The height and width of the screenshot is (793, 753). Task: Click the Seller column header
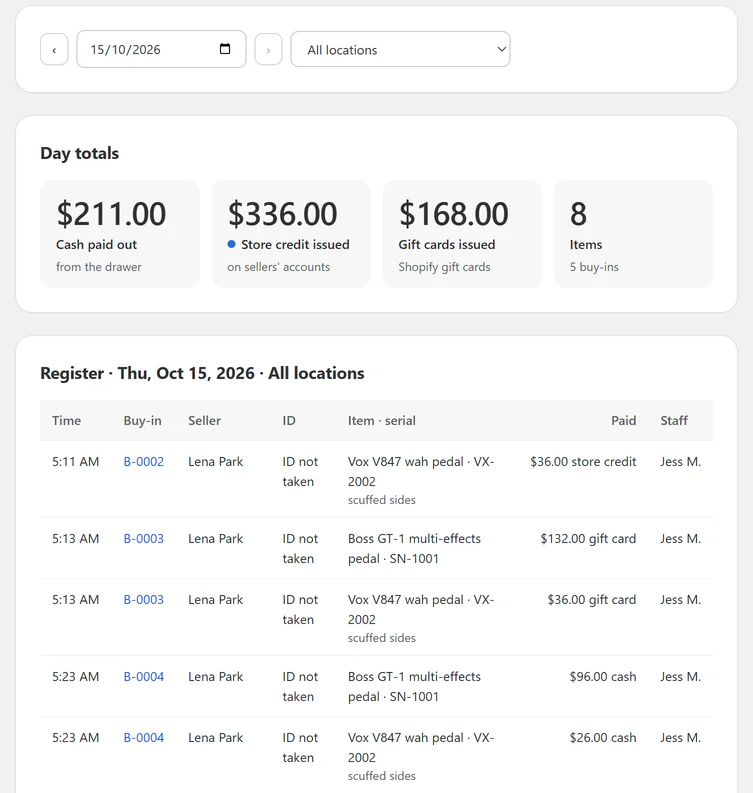[204, 421]
